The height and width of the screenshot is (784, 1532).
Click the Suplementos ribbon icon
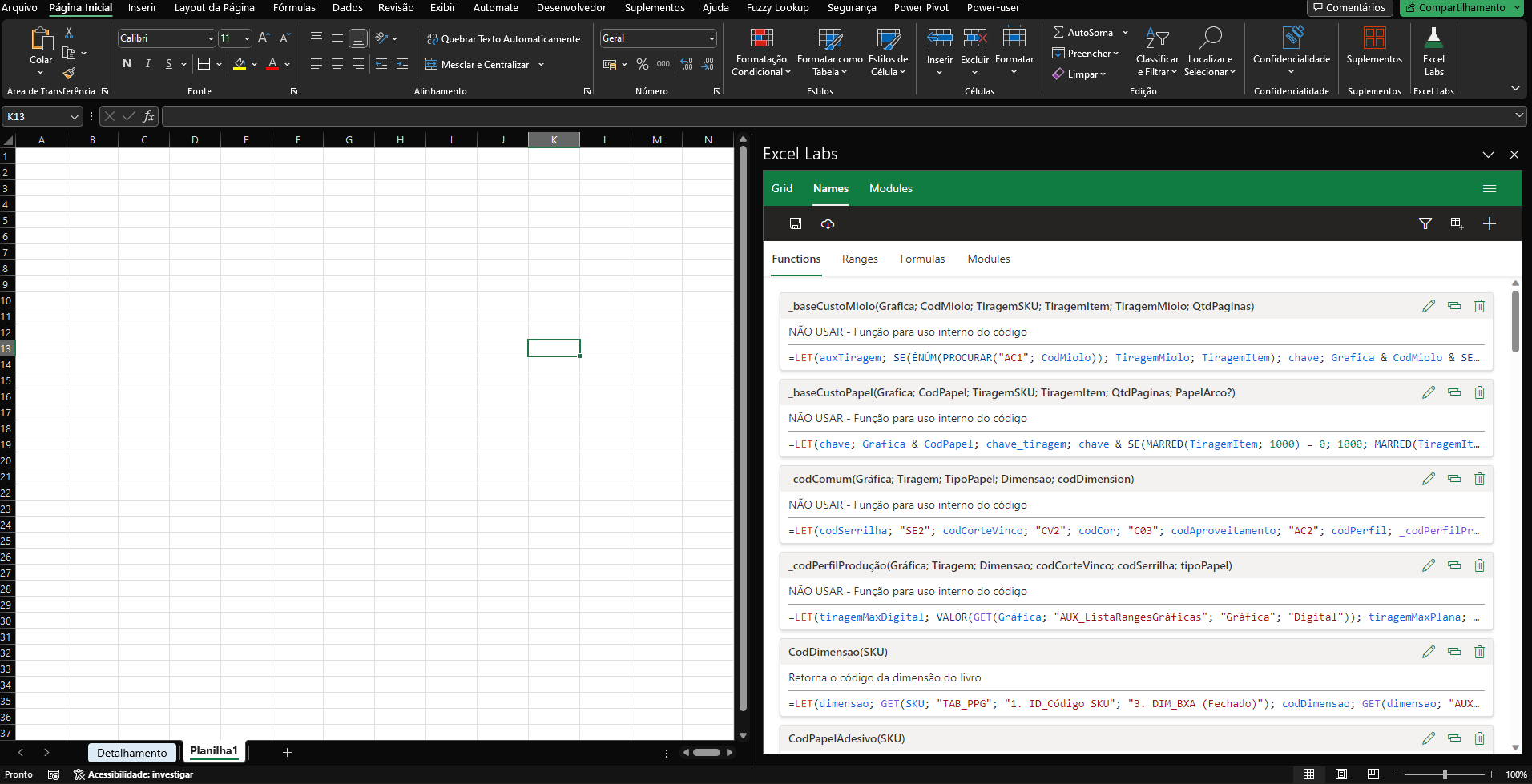point(1374,45)
